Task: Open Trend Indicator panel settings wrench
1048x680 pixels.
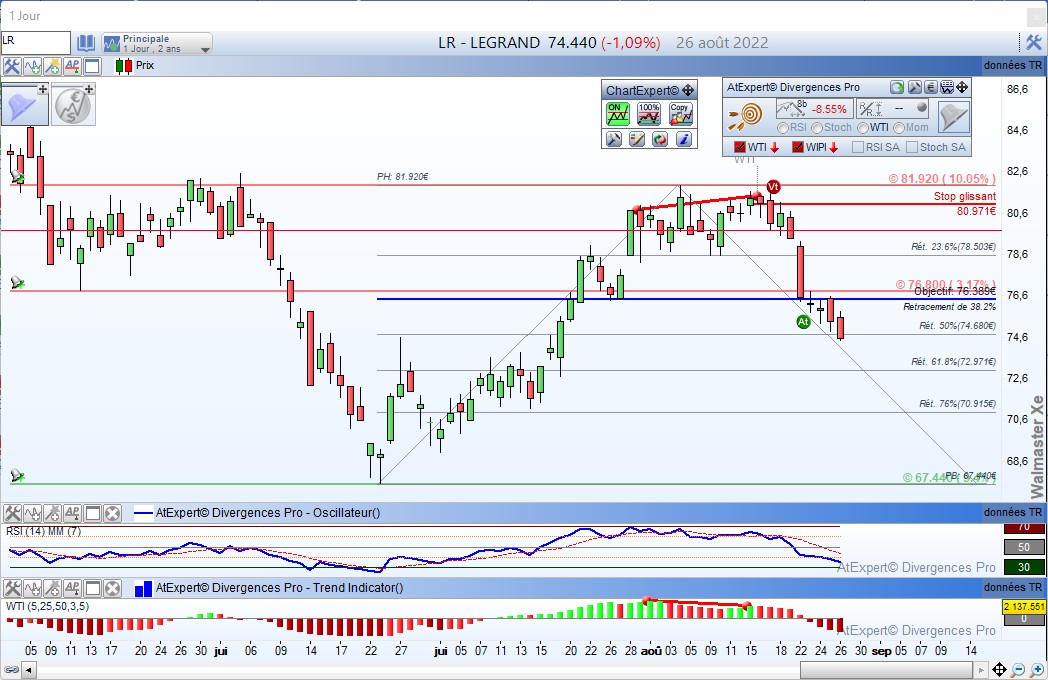Action: [x=12, y=588]
